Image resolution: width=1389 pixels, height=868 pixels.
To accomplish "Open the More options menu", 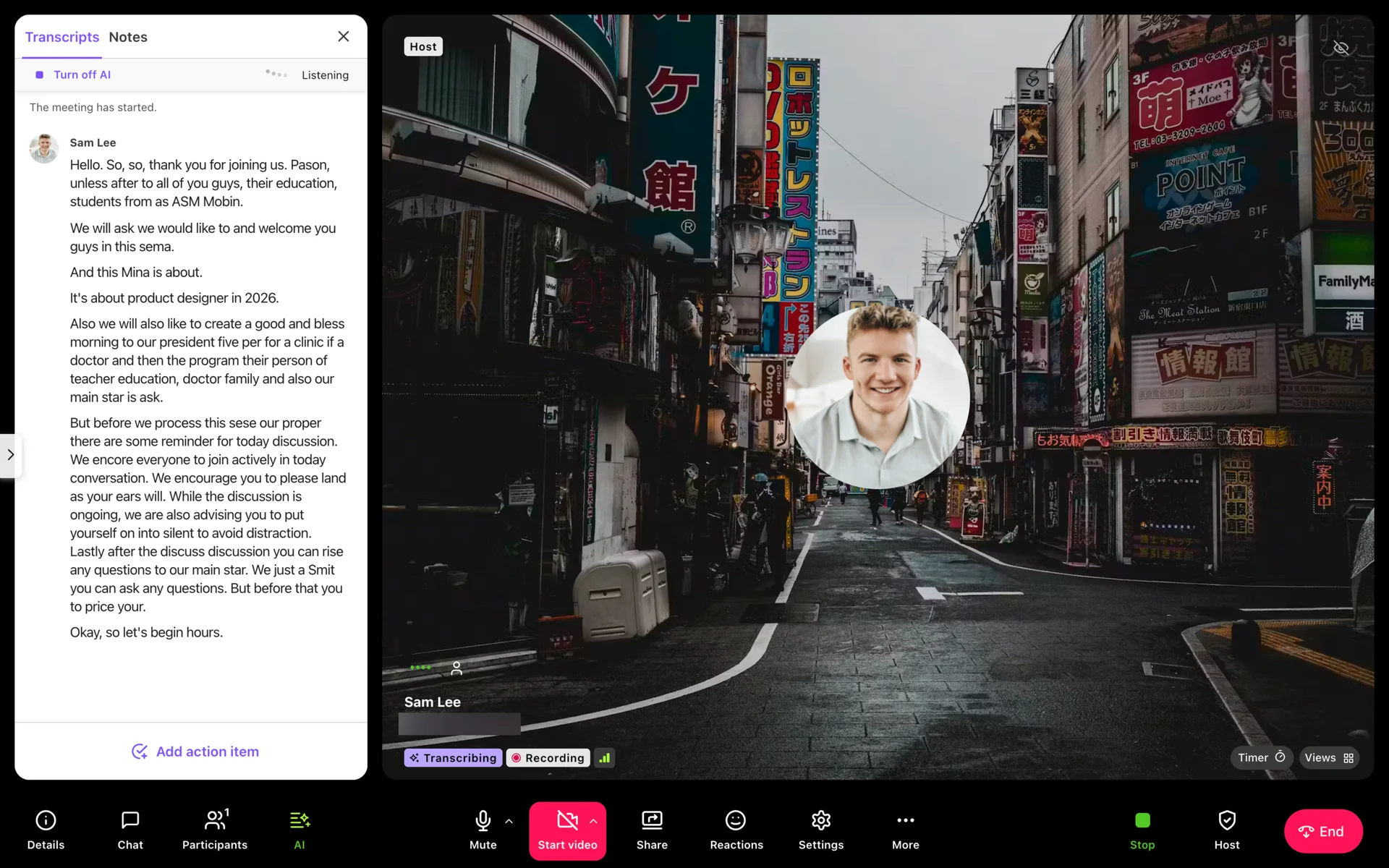I will [x=905, y=829].
